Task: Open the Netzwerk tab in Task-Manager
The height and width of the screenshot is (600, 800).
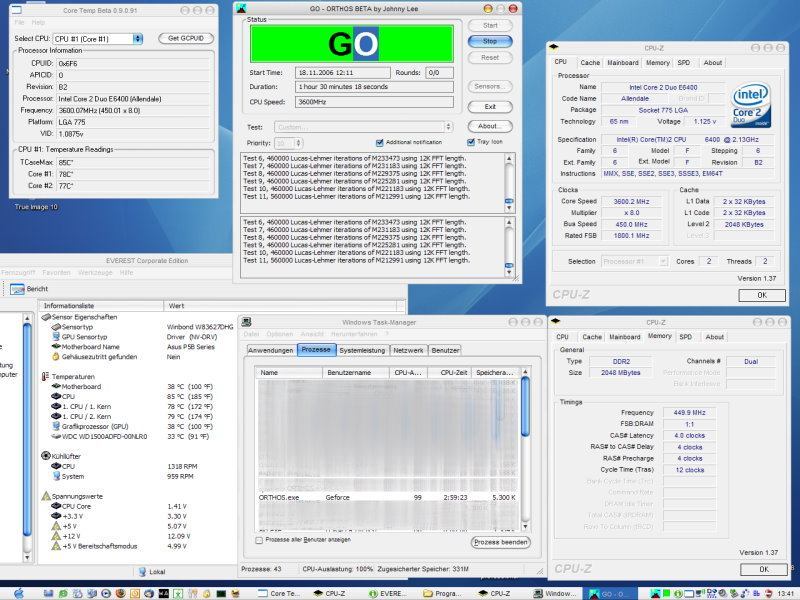Action: (408, 350)
